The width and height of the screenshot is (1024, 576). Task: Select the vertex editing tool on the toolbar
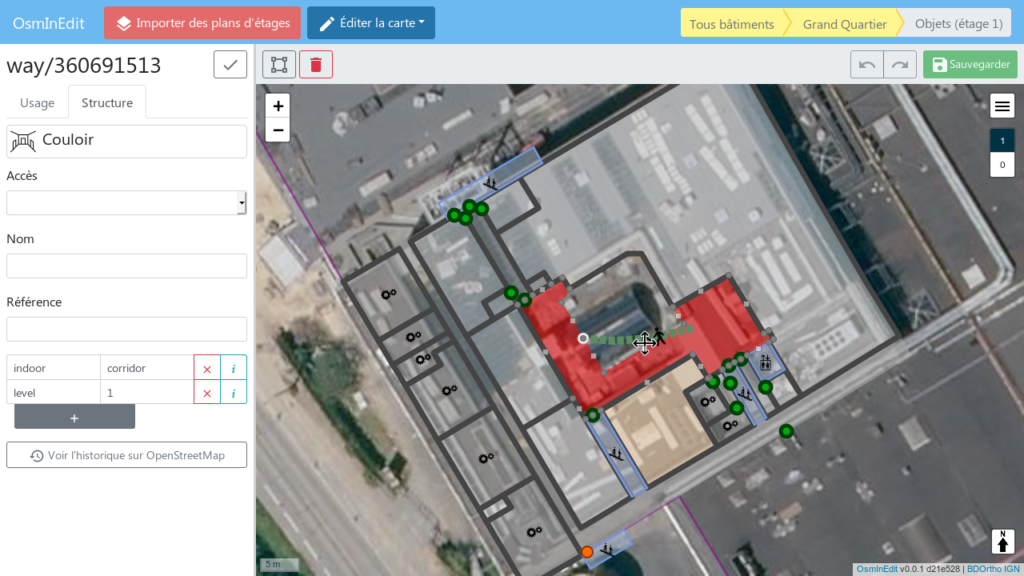[x=278, y=64]
